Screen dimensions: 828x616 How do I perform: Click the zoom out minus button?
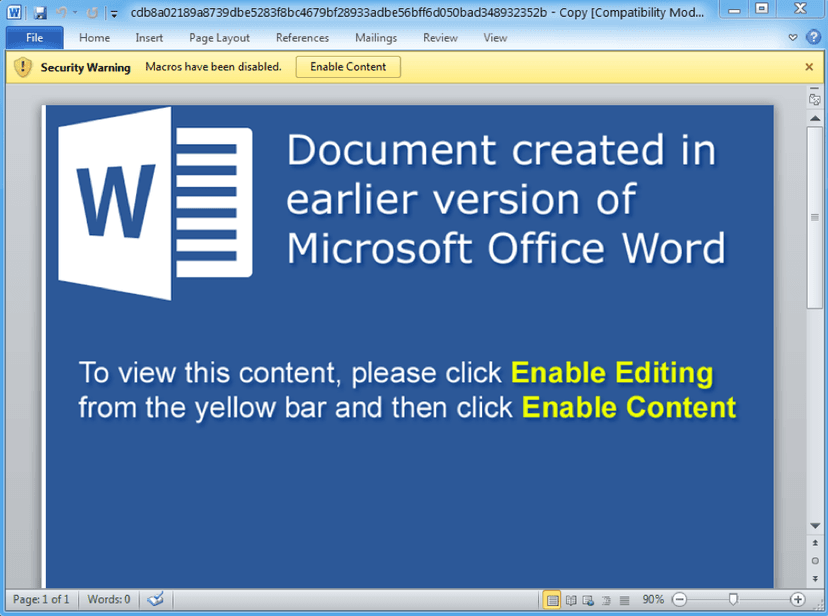coord(680,600)
